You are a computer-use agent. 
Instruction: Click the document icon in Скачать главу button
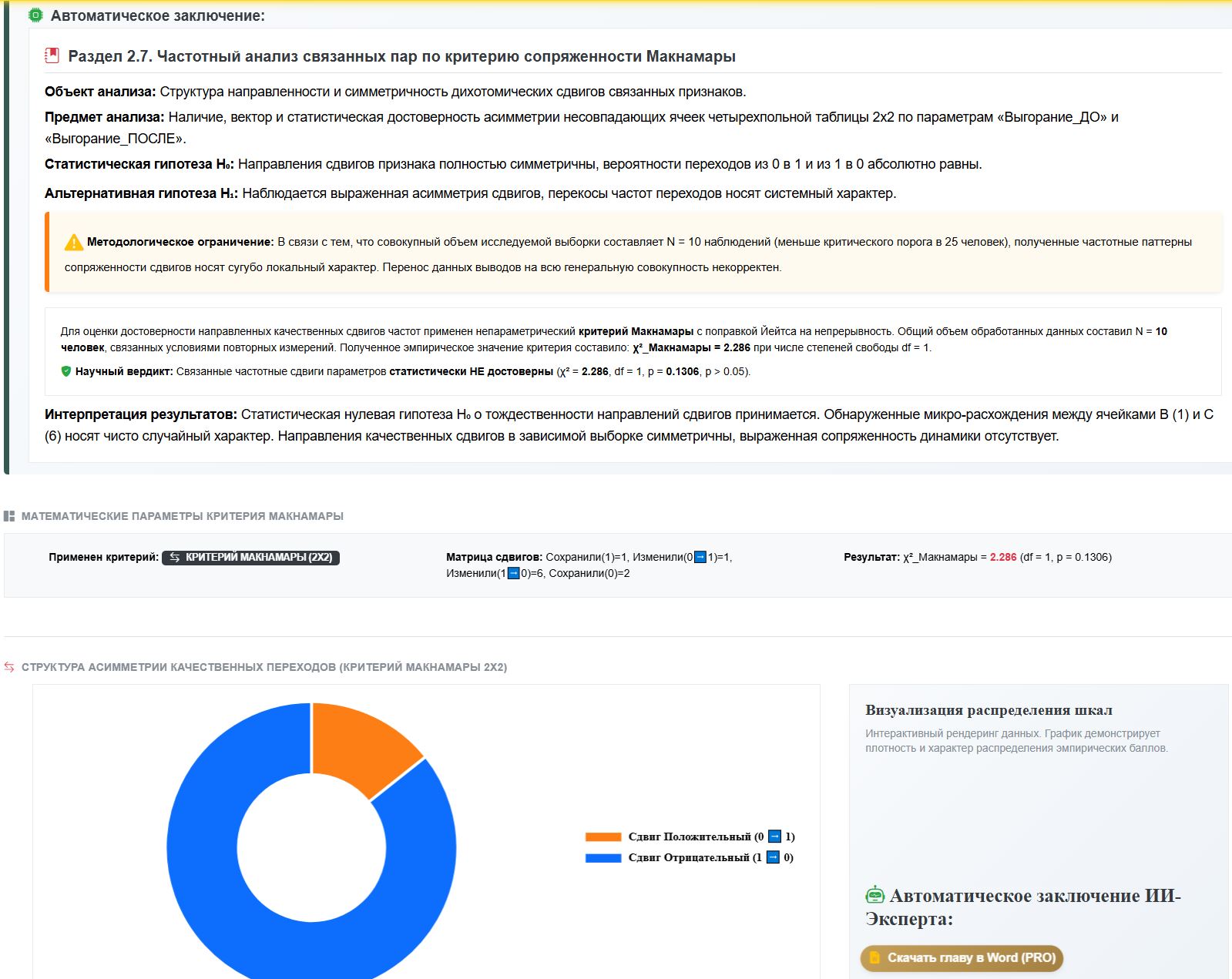click(x=874, y=957)
